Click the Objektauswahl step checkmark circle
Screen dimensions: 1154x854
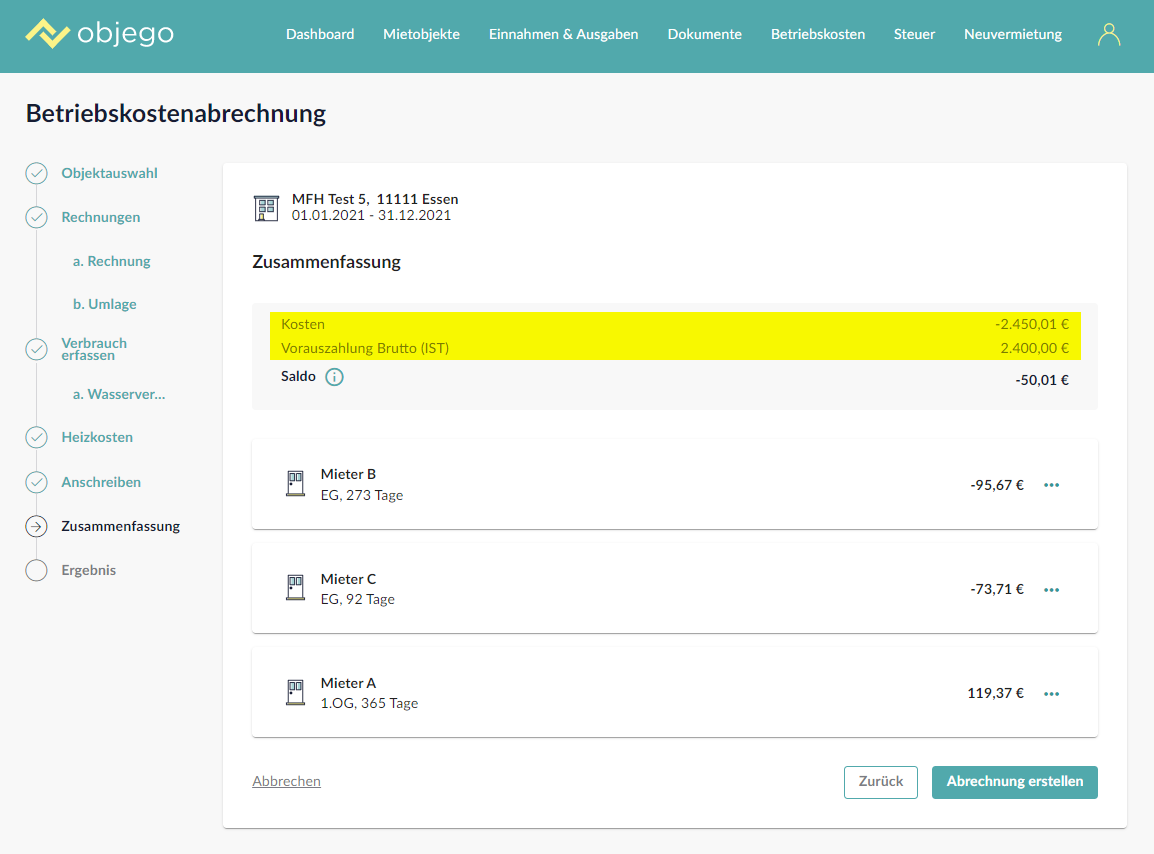(x=36, y=173)
